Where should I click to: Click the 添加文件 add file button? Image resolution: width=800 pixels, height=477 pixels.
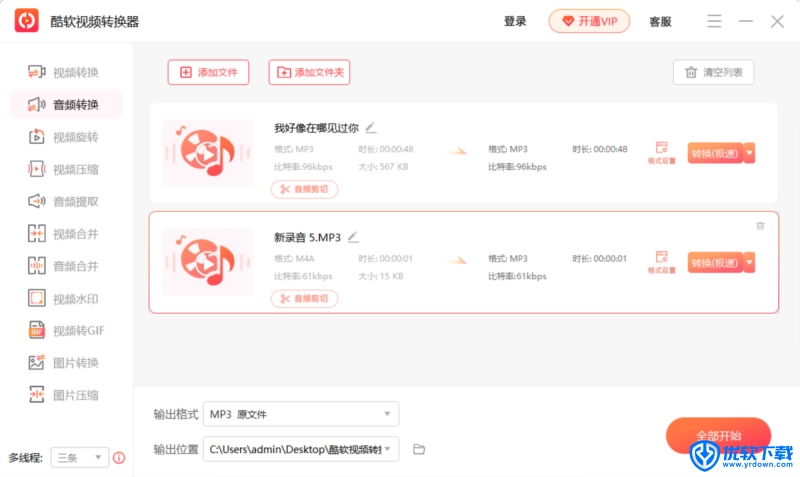[x=208, y=72]
